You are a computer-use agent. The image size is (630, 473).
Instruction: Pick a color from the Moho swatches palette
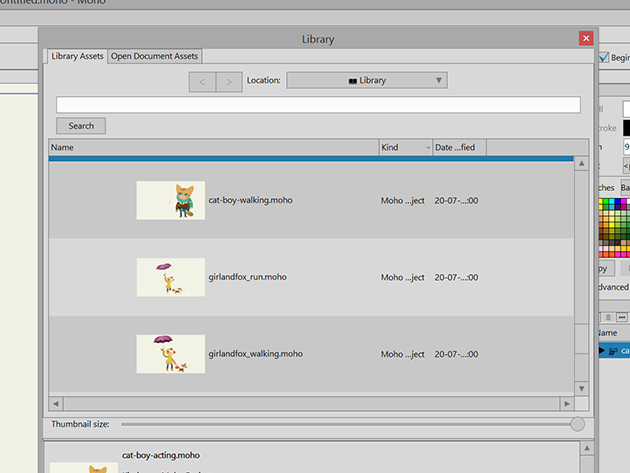[614, 227]
